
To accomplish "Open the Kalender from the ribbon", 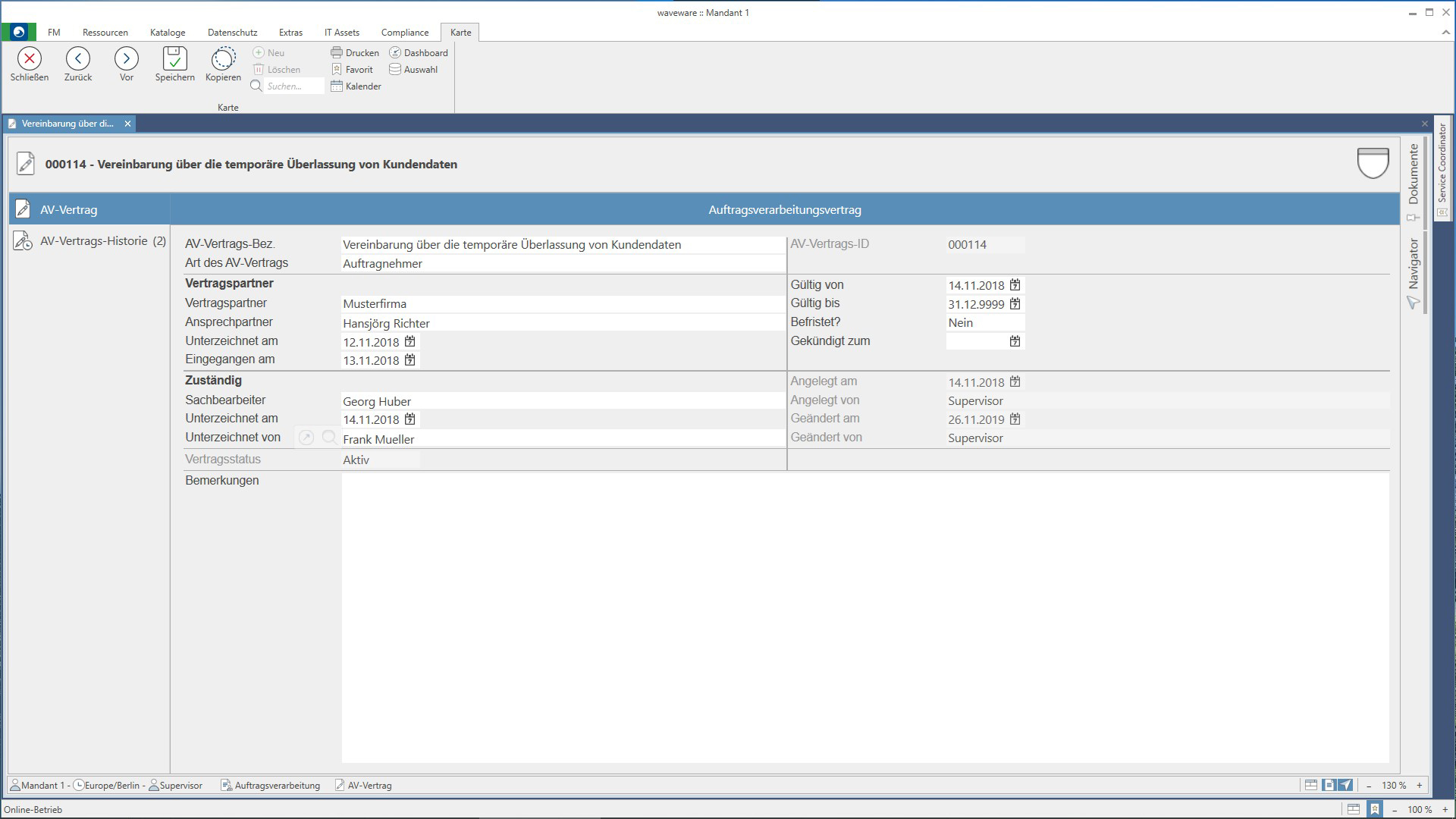I will point(356,86).
